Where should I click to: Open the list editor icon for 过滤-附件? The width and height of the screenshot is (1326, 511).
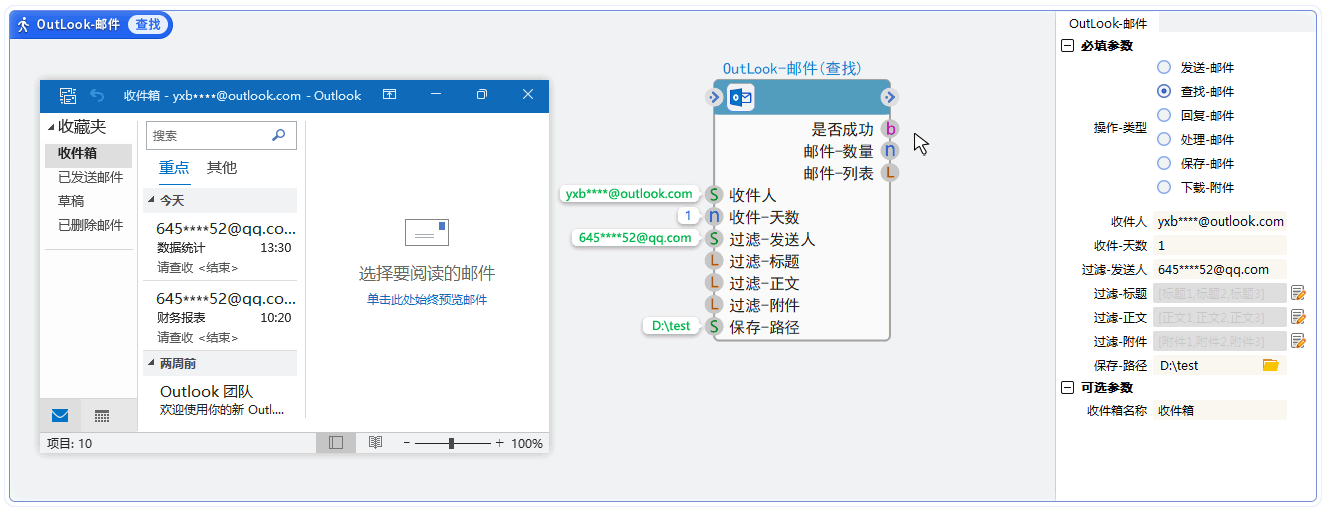click(1298, 341)
